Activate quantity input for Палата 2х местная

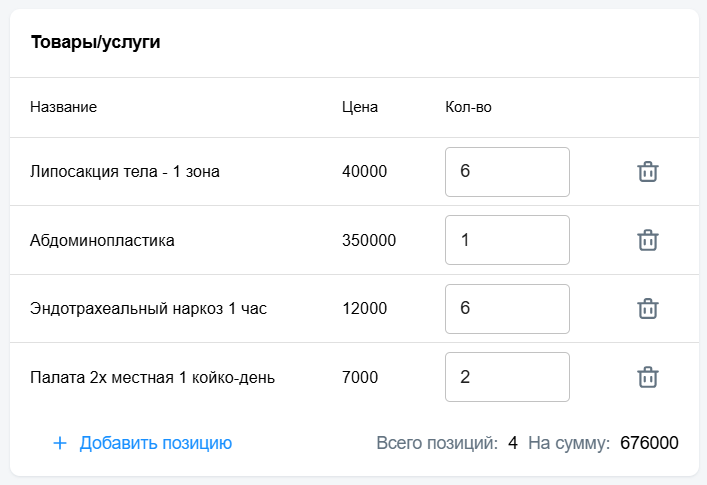(507, 377)
